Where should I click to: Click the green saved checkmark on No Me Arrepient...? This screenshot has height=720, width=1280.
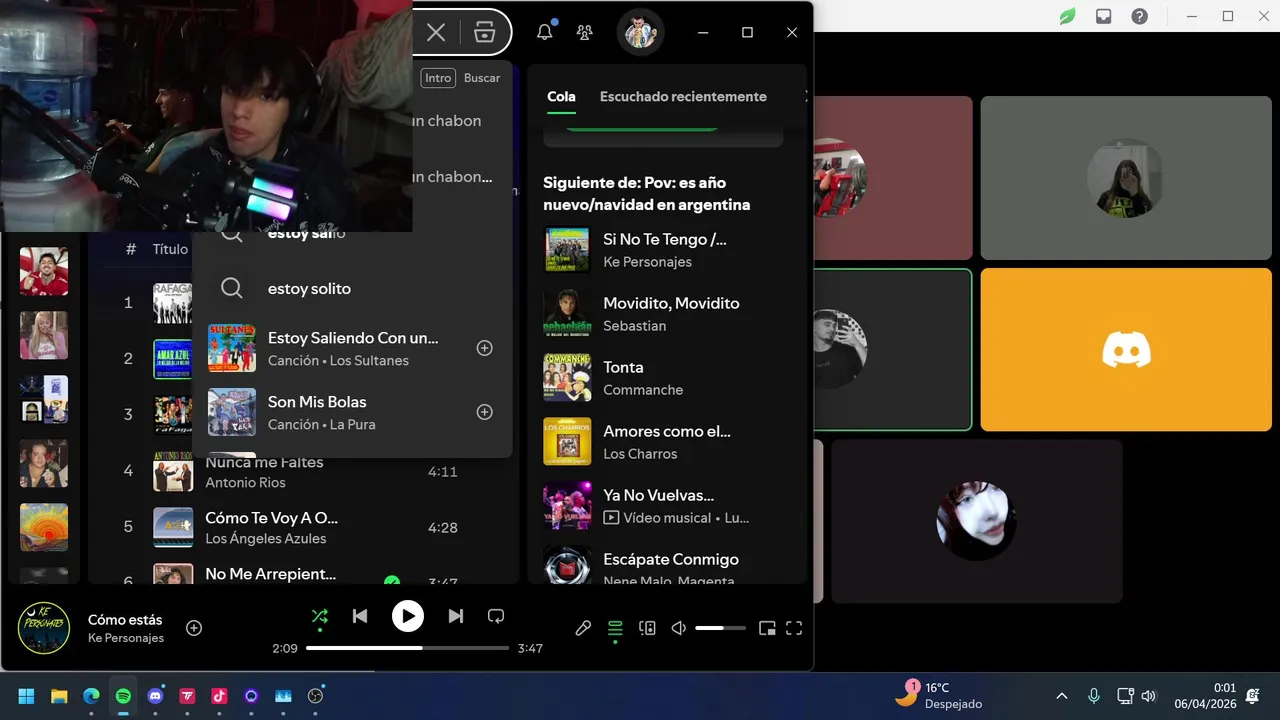(392, 580)
